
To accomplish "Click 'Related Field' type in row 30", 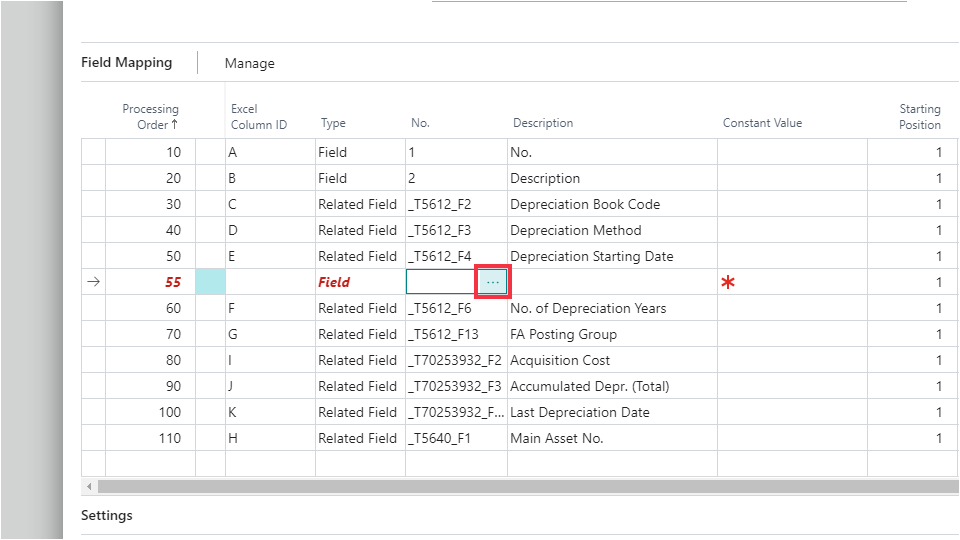I will click(360, 204).
